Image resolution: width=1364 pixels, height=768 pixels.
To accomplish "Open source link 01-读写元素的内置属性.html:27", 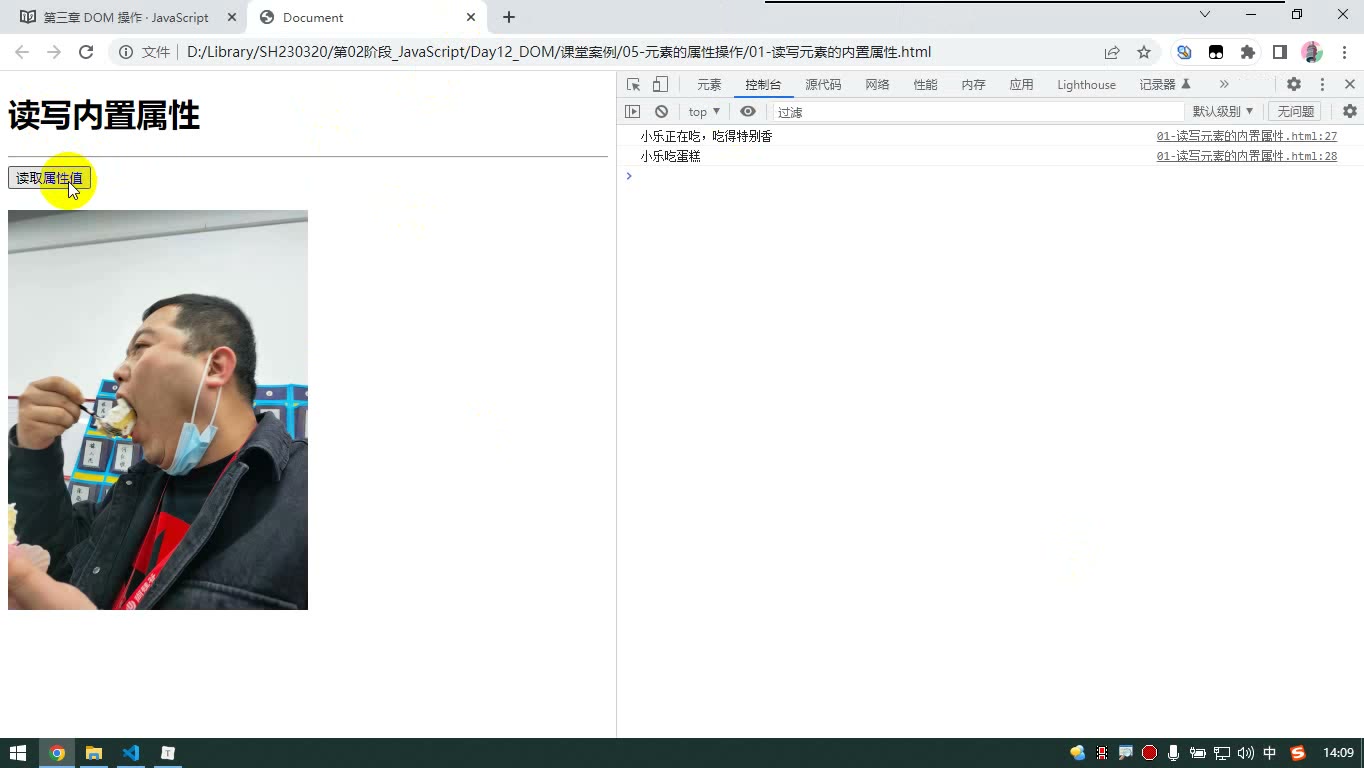I will [x=1247, y=136].
